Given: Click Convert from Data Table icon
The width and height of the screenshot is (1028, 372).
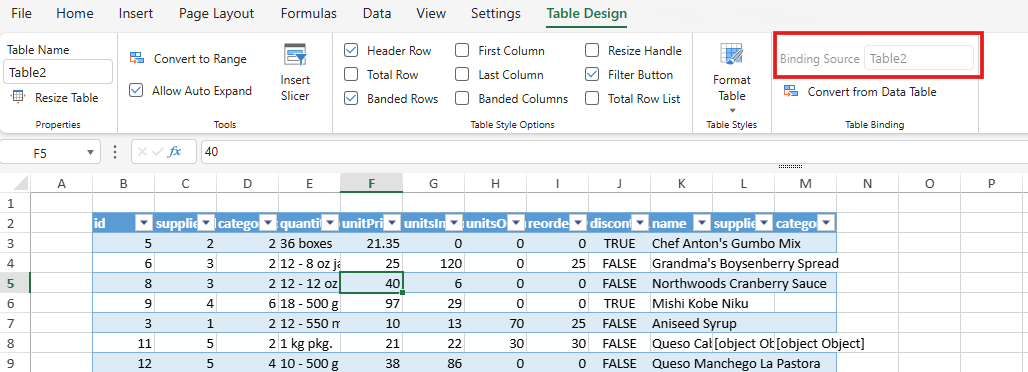Looking at the screenshot, I should click(791, 91).
